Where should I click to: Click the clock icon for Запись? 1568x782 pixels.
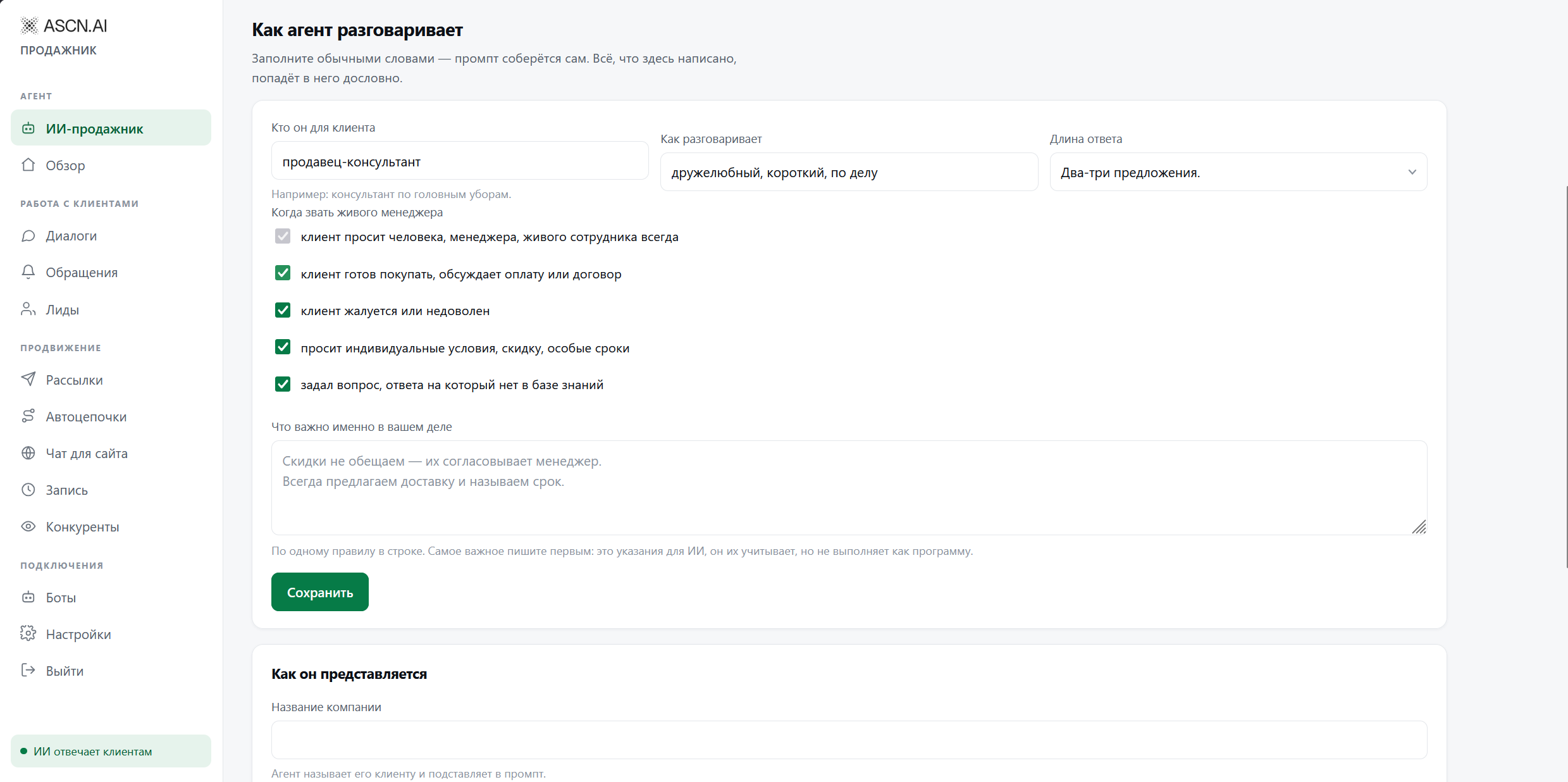click(28, 490)
